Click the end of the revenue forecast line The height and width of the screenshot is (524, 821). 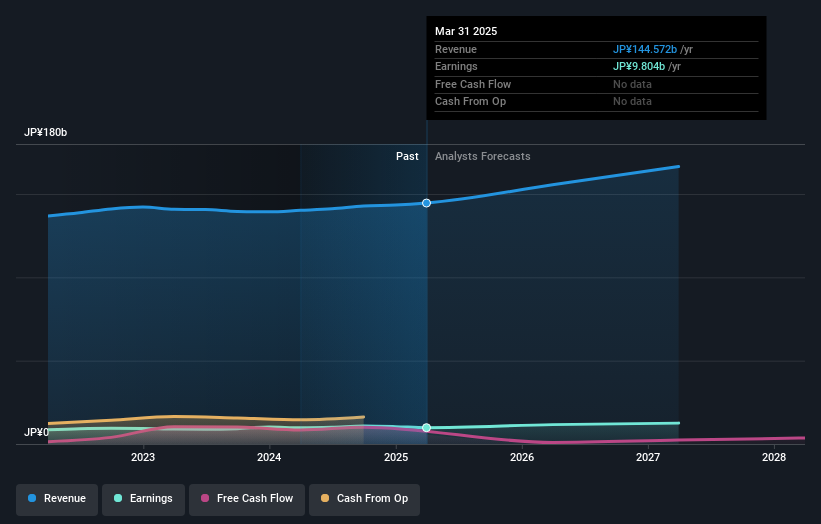pos(679,167)
